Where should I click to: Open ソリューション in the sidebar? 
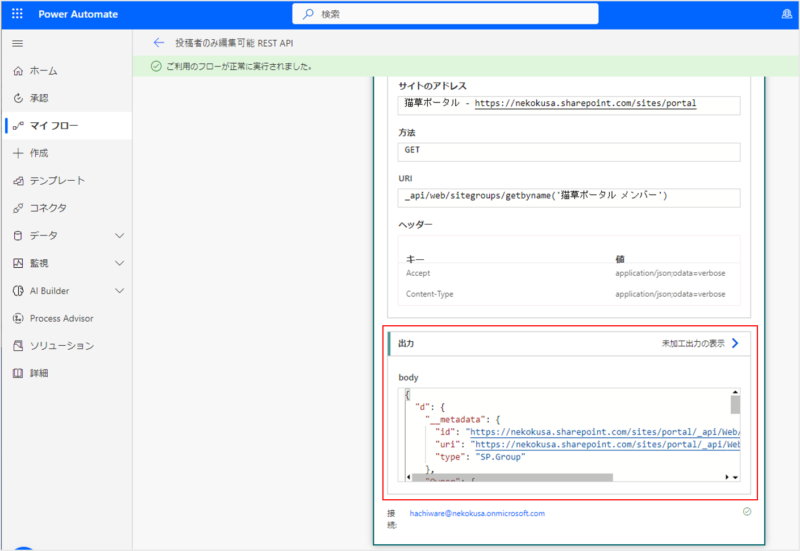[x=61, y=346]
